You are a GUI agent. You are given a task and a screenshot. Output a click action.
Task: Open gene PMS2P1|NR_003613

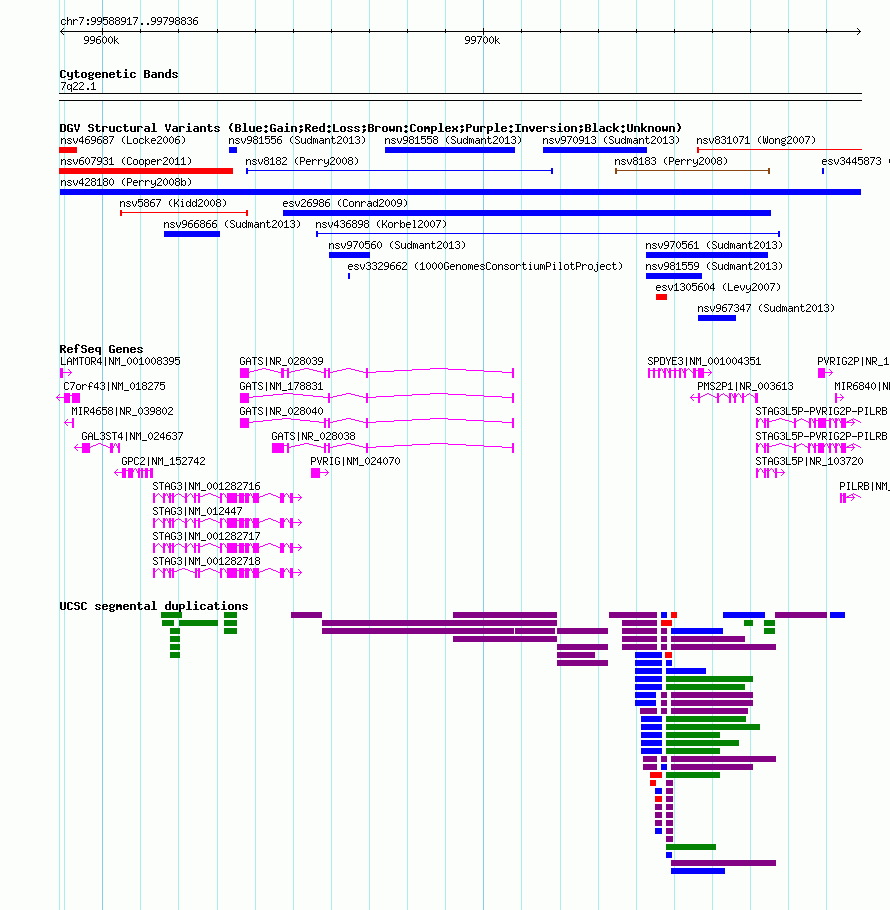pyautogui.click(x=746, y=387)
